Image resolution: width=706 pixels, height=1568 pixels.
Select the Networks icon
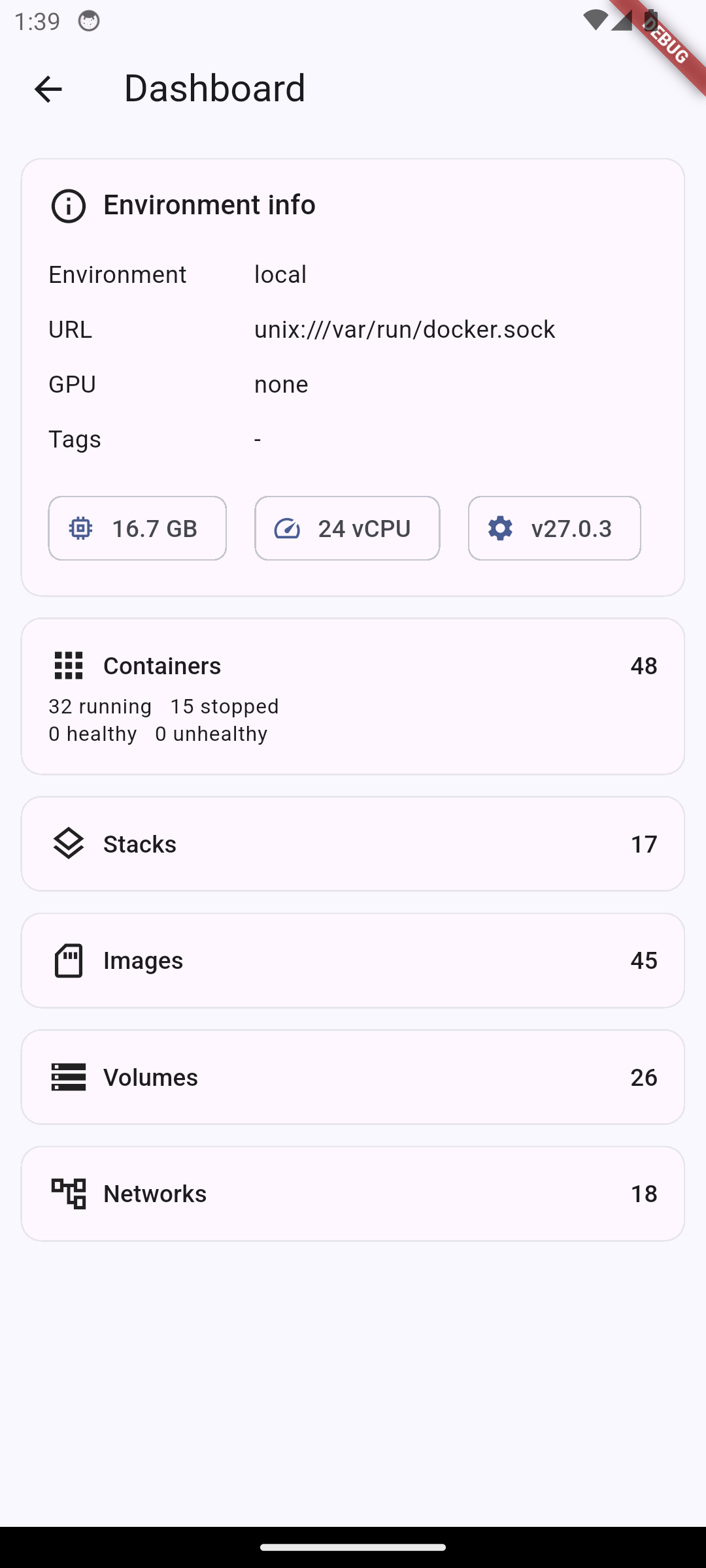point(68,1194)
